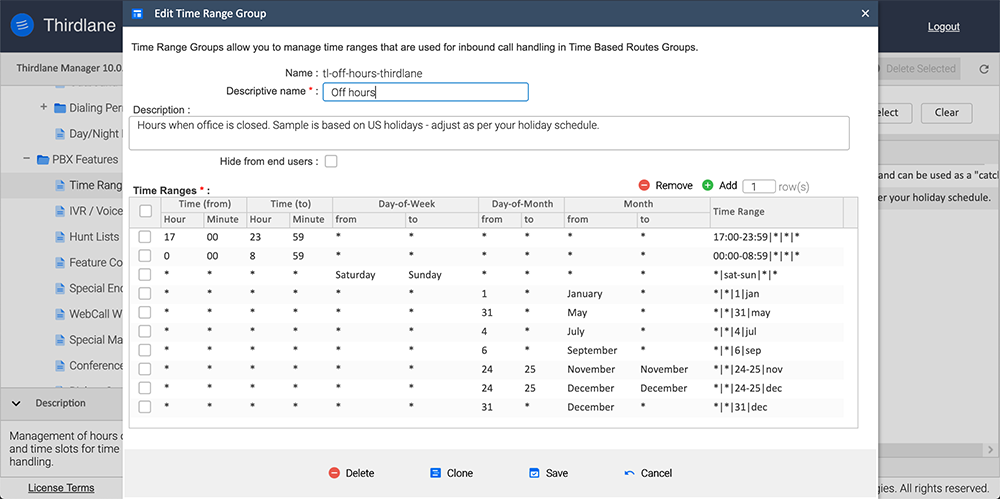Click the Description text area

pos(489,133)
